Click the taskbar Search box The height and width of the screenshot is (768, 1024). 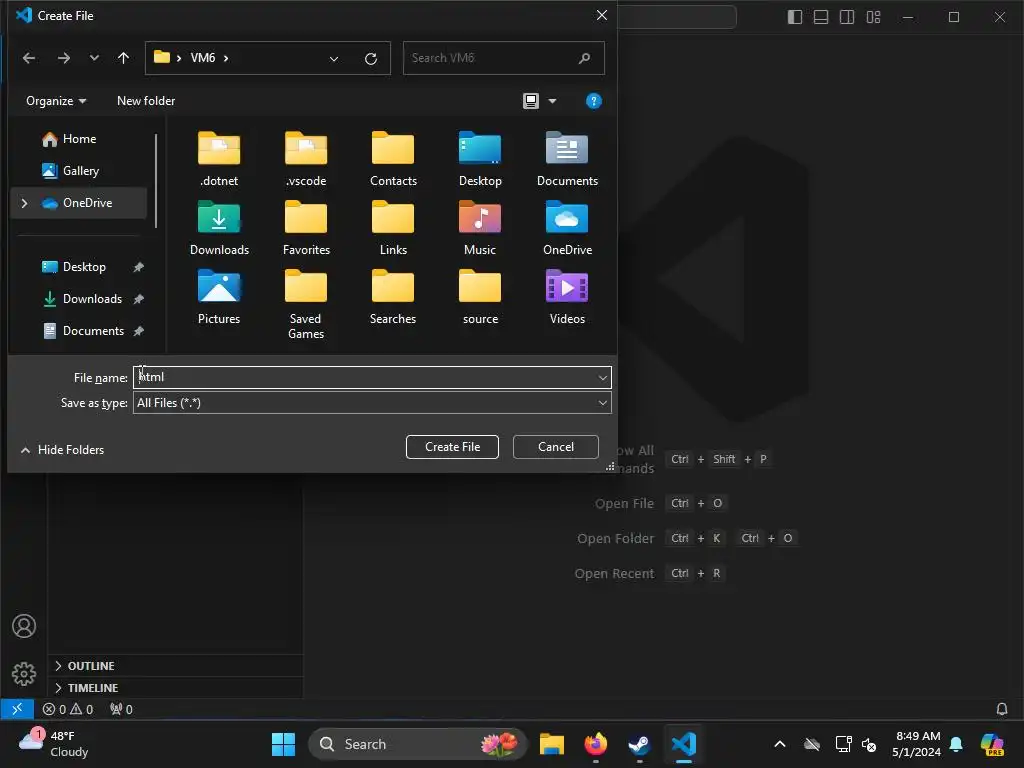[x=417, y=744]
